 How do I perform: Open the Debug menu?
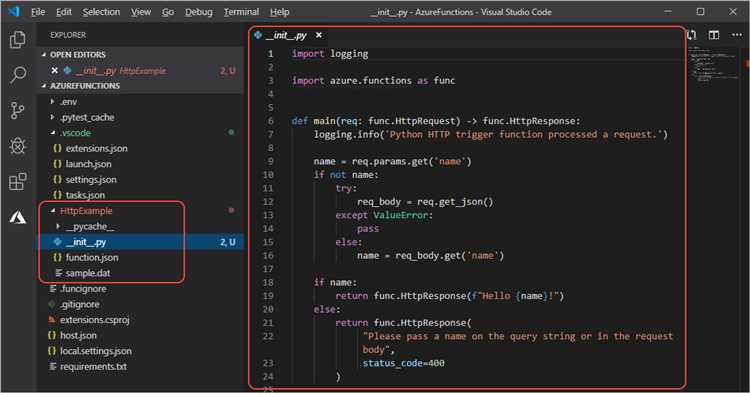coord(199,12)
